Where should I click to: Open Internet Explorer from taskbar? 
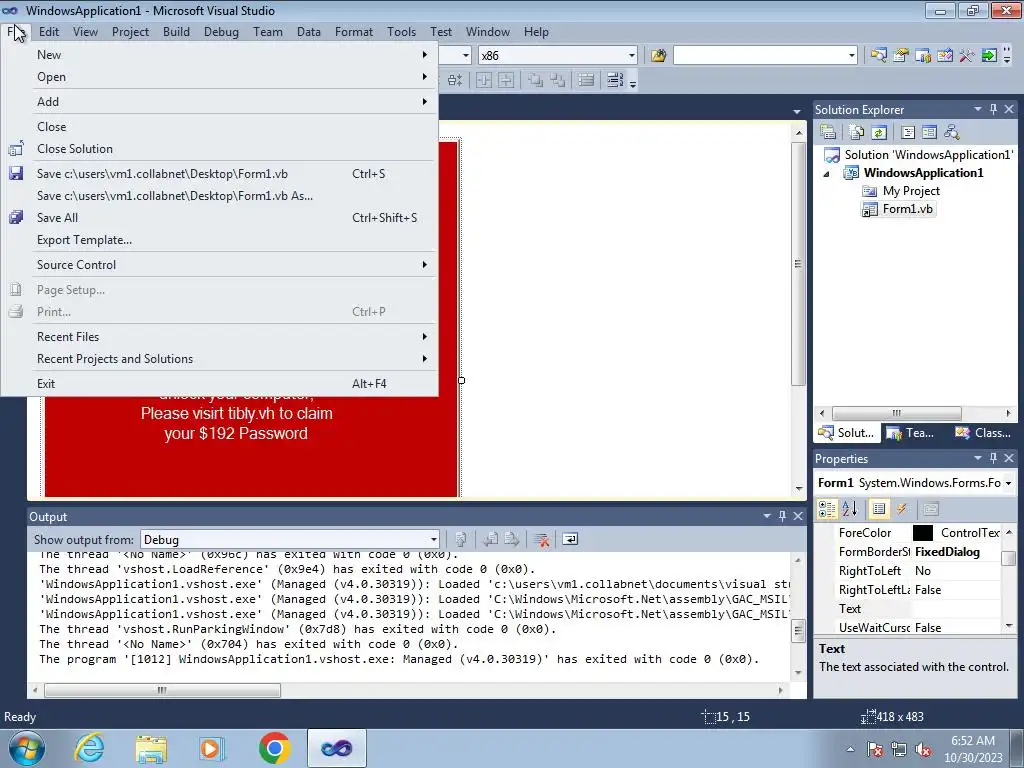tap(89, 748)
